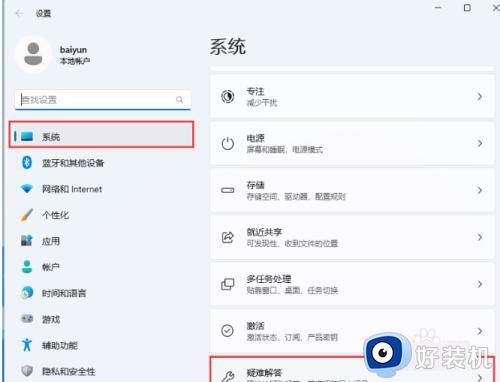Click the privacy shield icon

27,371
